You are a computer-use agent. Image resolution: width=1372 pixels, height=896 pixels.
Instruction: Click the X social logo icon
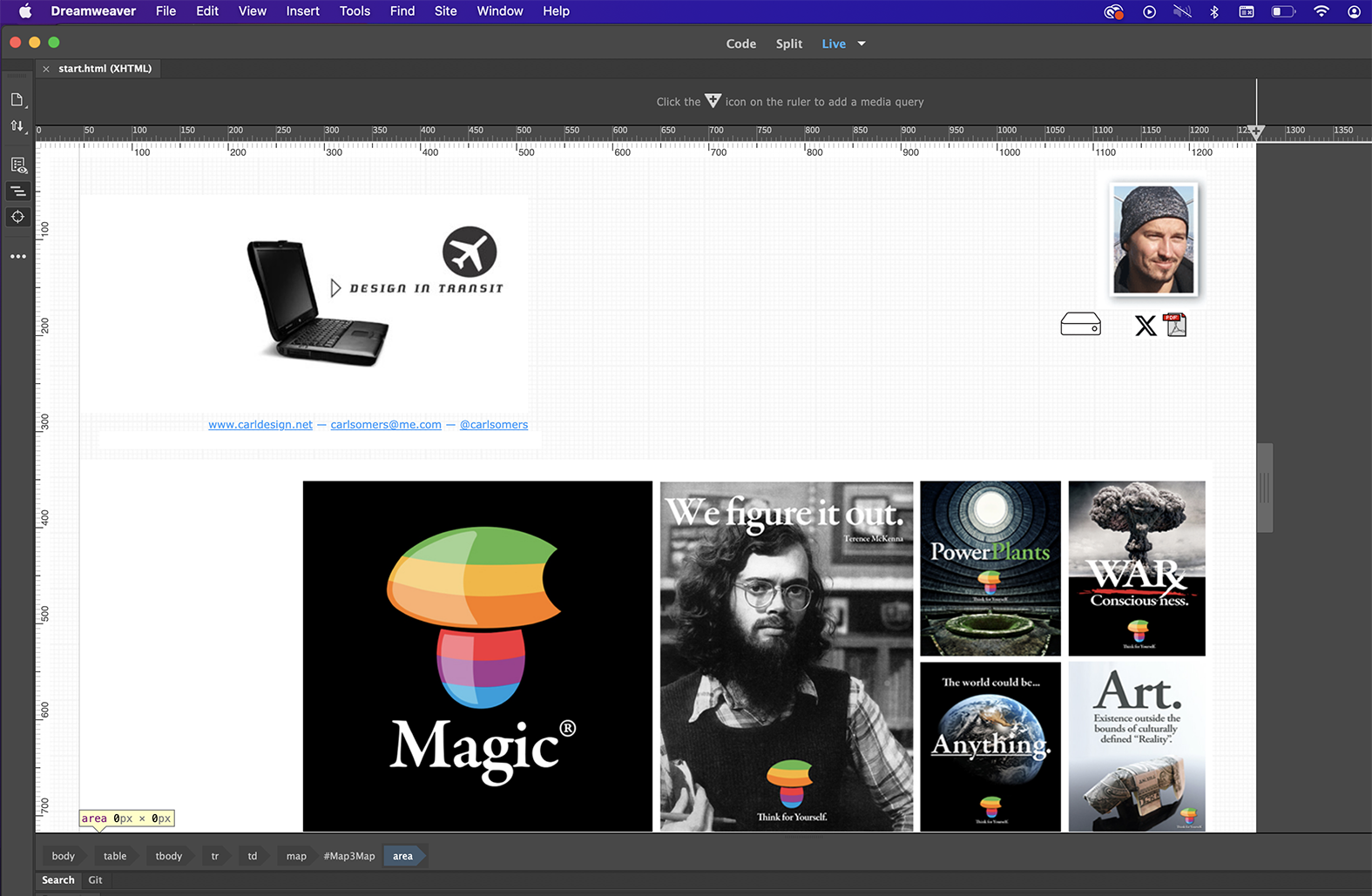point(1146,326)
